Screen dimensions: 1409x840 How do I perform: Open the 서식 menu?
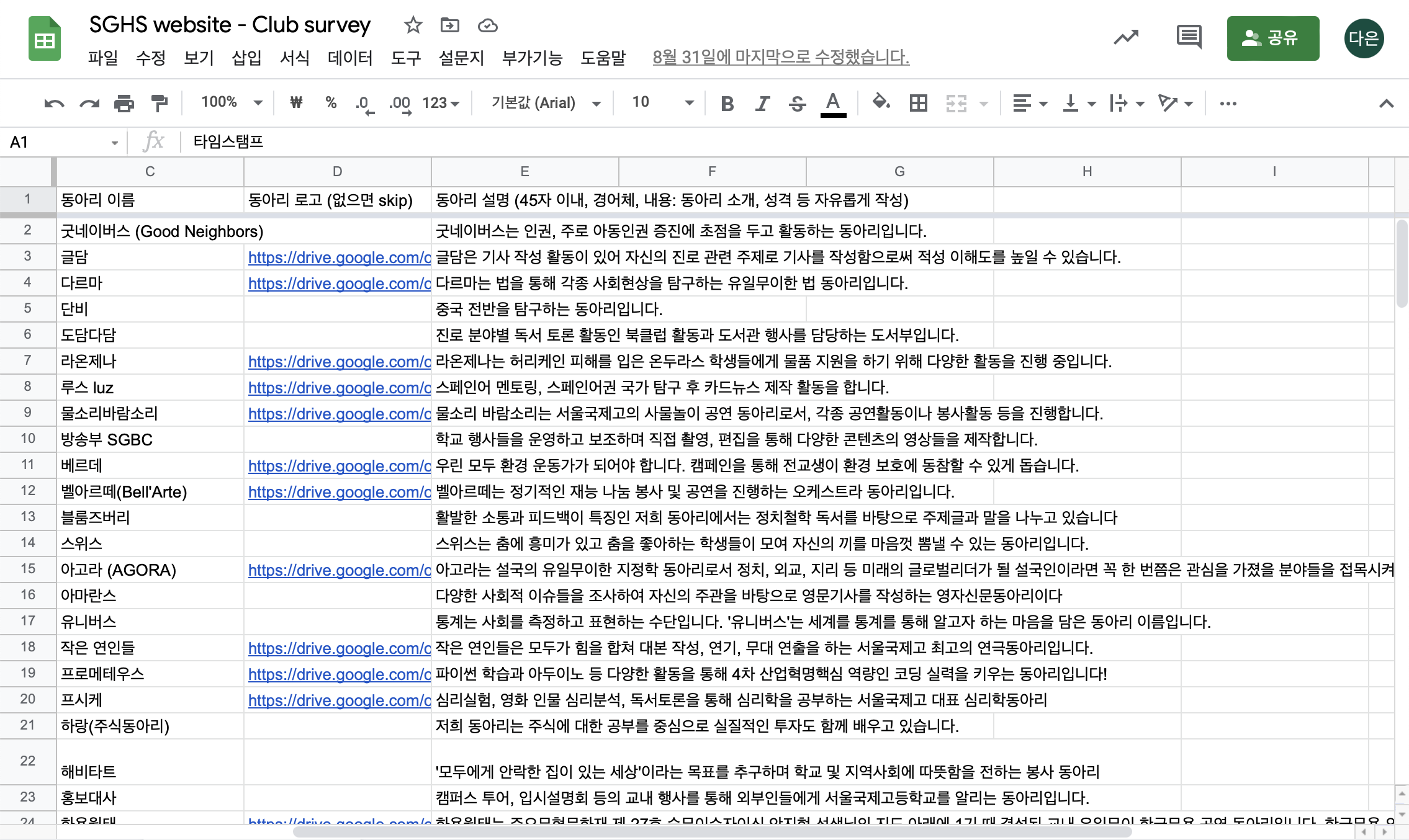[295, 58]
